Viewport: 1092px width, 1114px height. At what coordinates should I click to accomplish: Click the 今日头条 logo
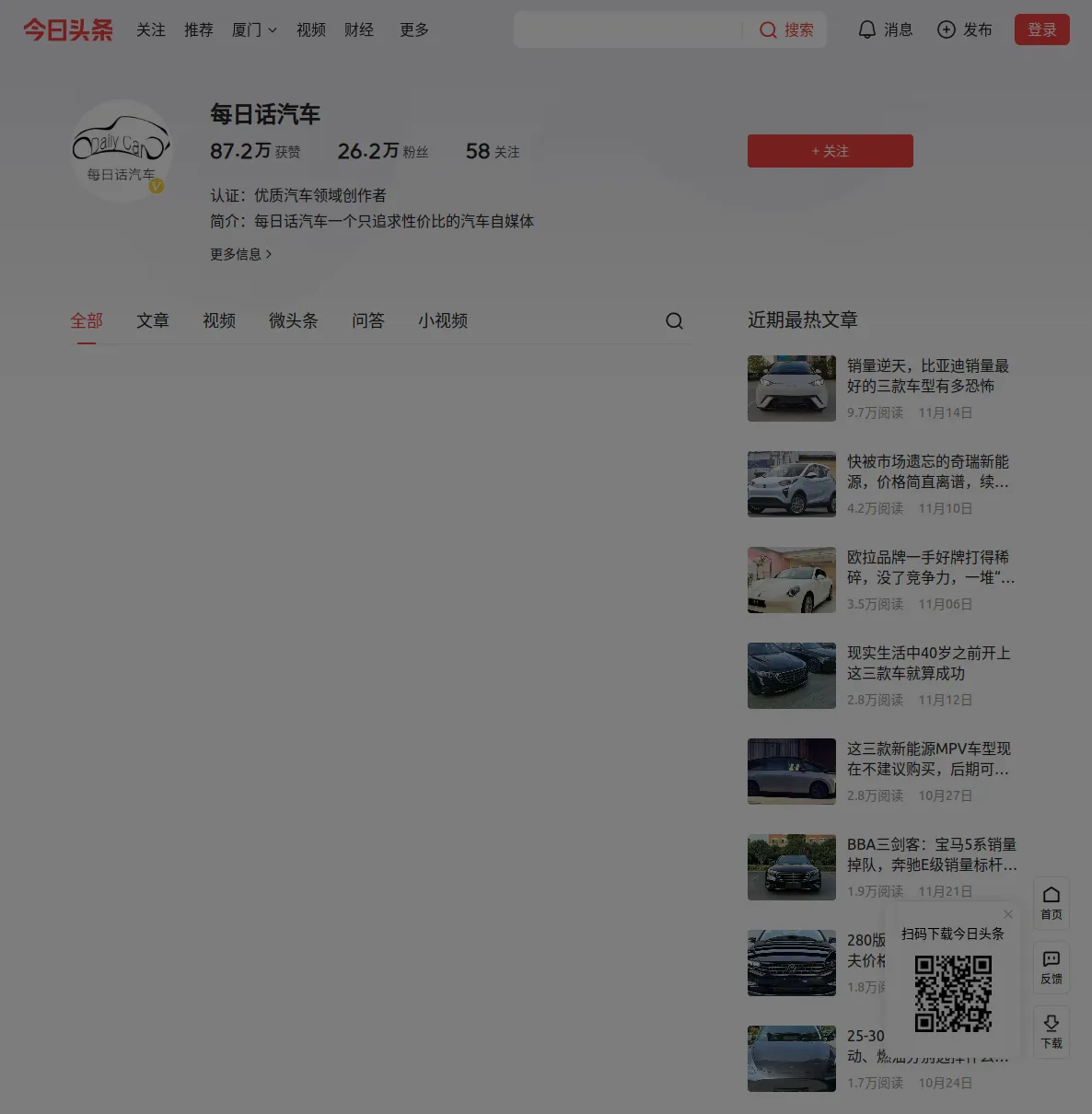[68, 29]
